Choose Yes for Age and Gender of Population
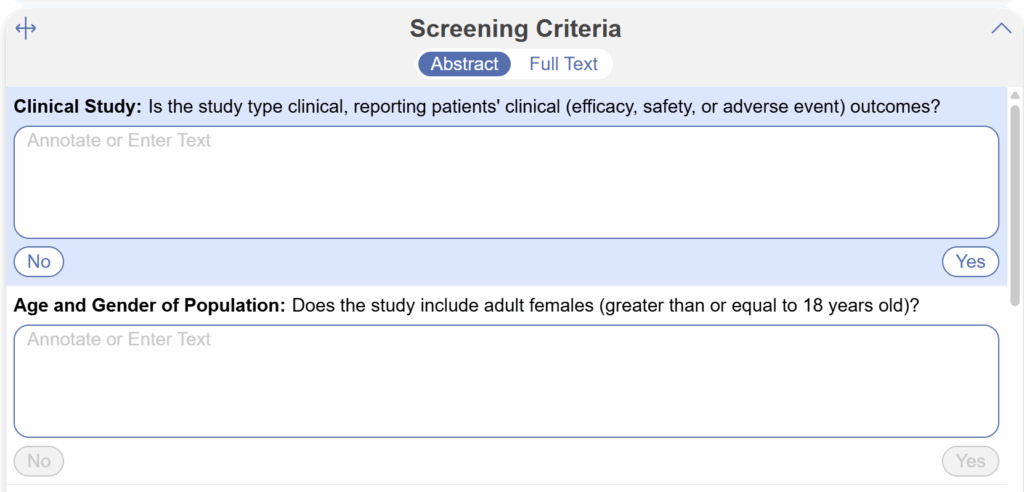This screenshot has height=492, width=1024. (970, 461)
